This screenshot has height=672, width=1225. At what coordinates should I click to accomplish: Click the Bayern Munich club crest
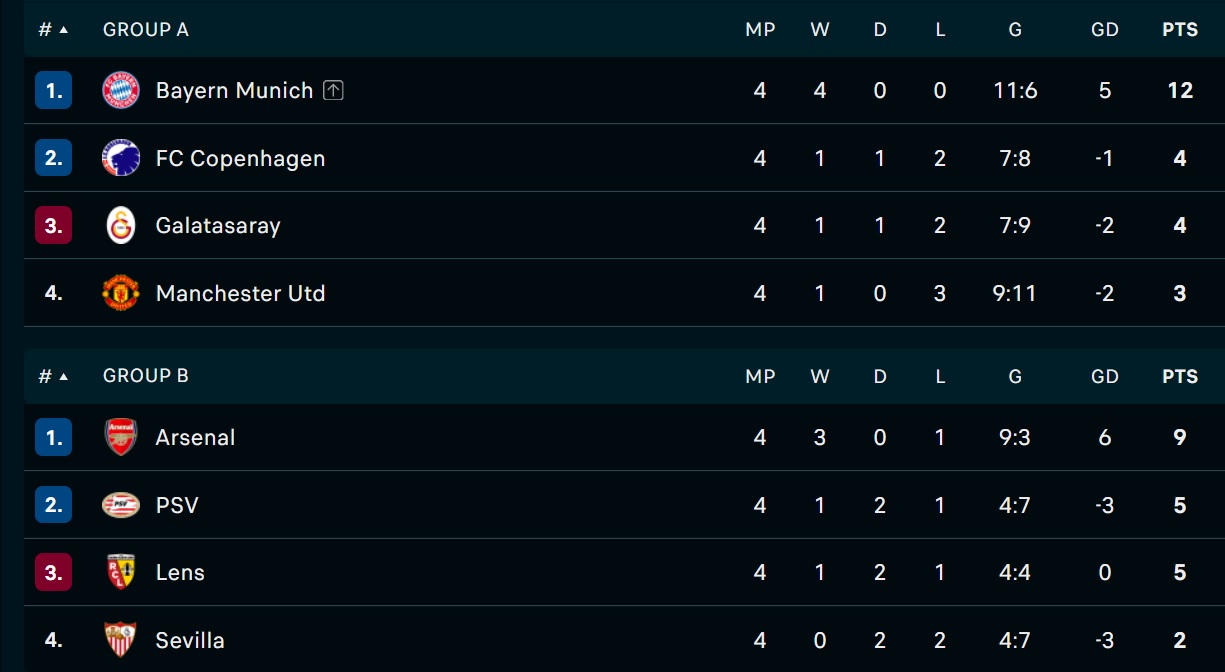[121, 90]
